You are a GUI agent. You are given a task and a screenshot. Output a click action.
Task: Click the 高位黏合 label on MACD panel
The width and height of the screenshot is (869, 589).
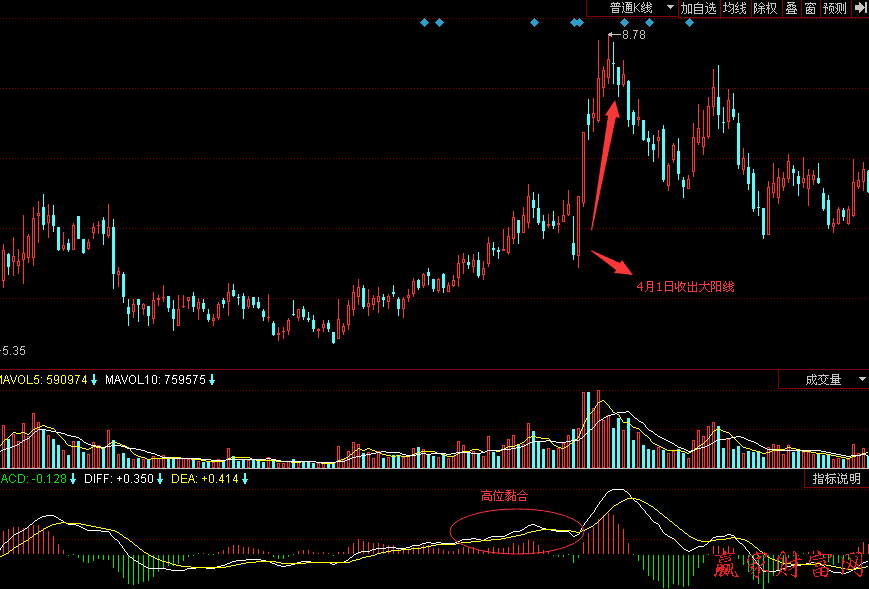[x=504, y=495]
